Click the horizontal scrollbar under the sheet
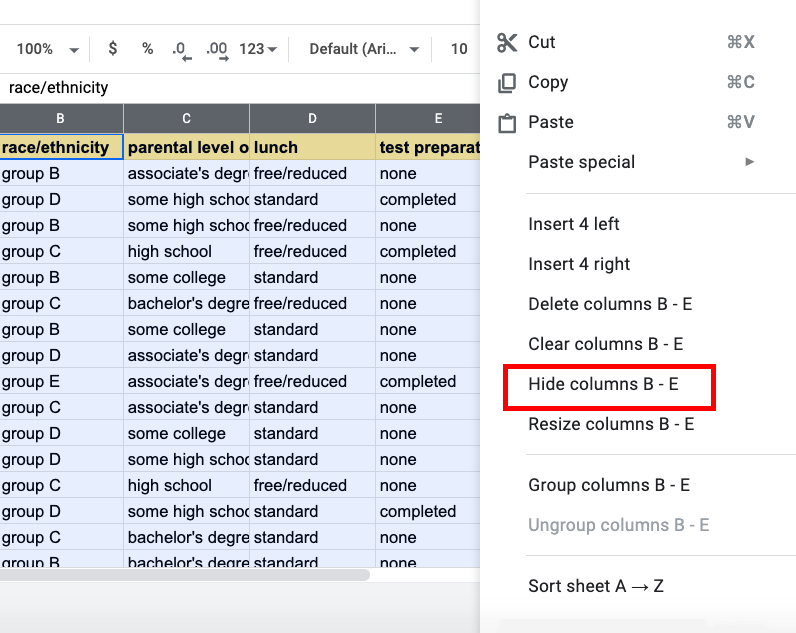 (x=185, y=575)
